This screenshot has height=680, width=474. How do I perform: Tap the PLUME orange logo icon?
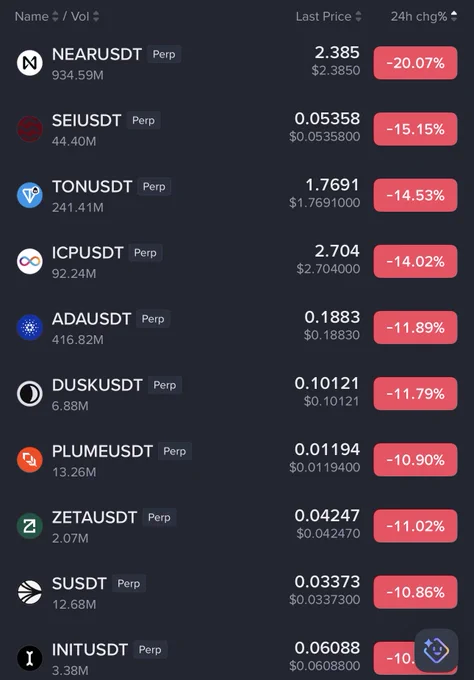[29, 460]
